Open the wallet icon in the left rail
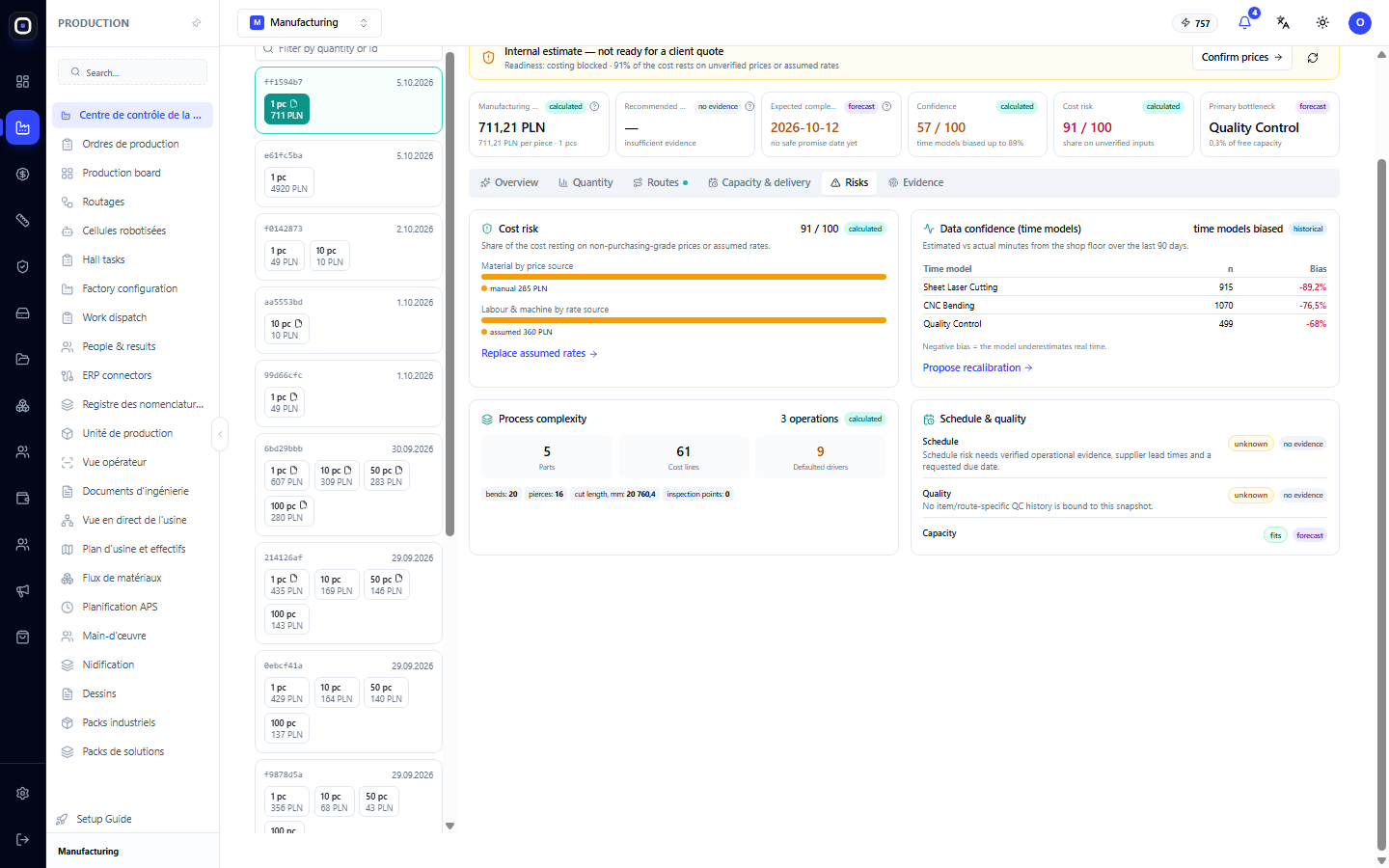This screenshot has height=868, width=1389. (x=23, y=499)
